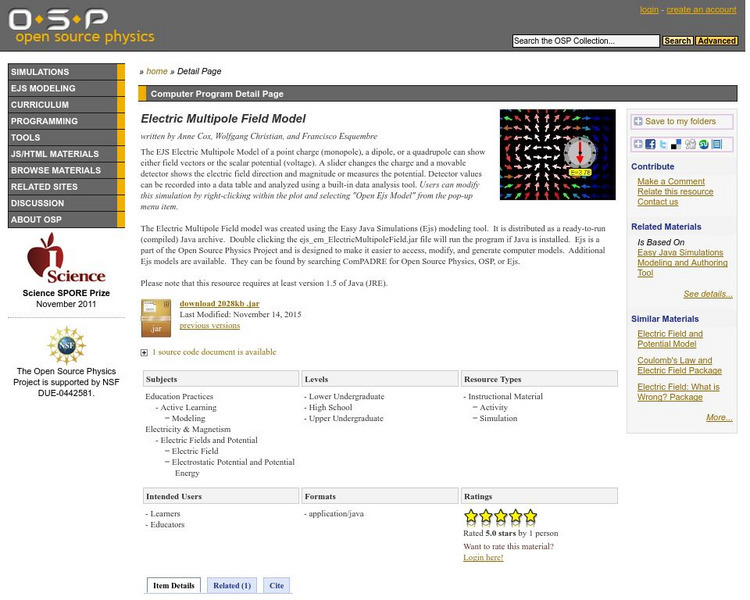The width and height of the screenshot is (750, 600).
Task: Open JS/HTML Materials menu item
Action: 66,154
